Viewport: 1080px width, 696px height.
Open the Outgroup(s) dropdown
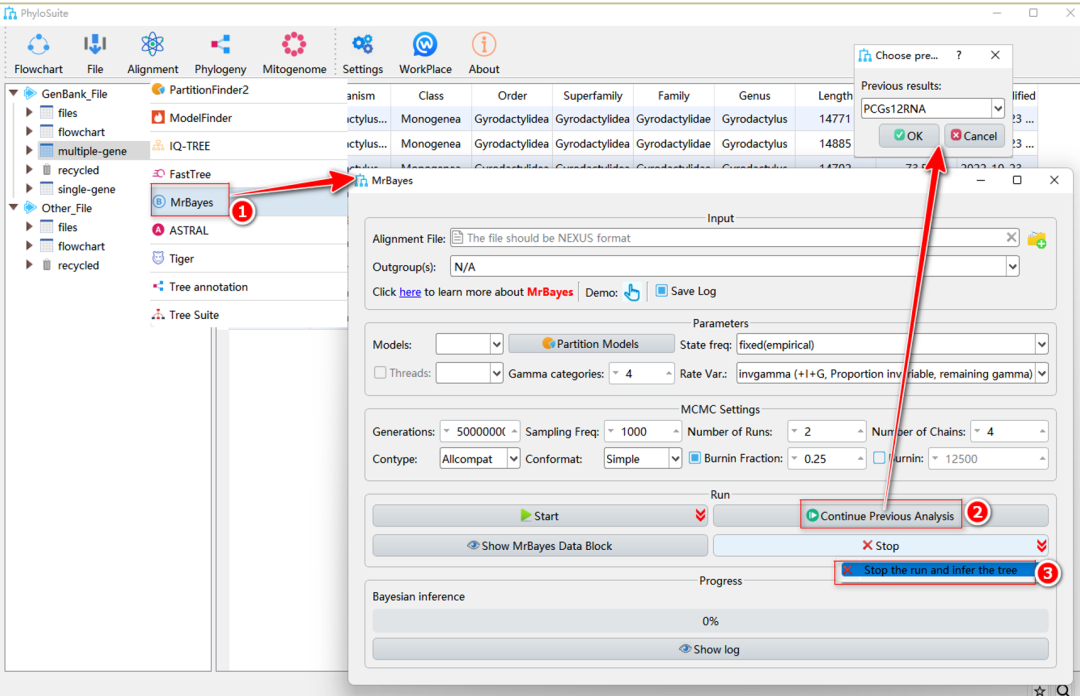[1012, 267]
